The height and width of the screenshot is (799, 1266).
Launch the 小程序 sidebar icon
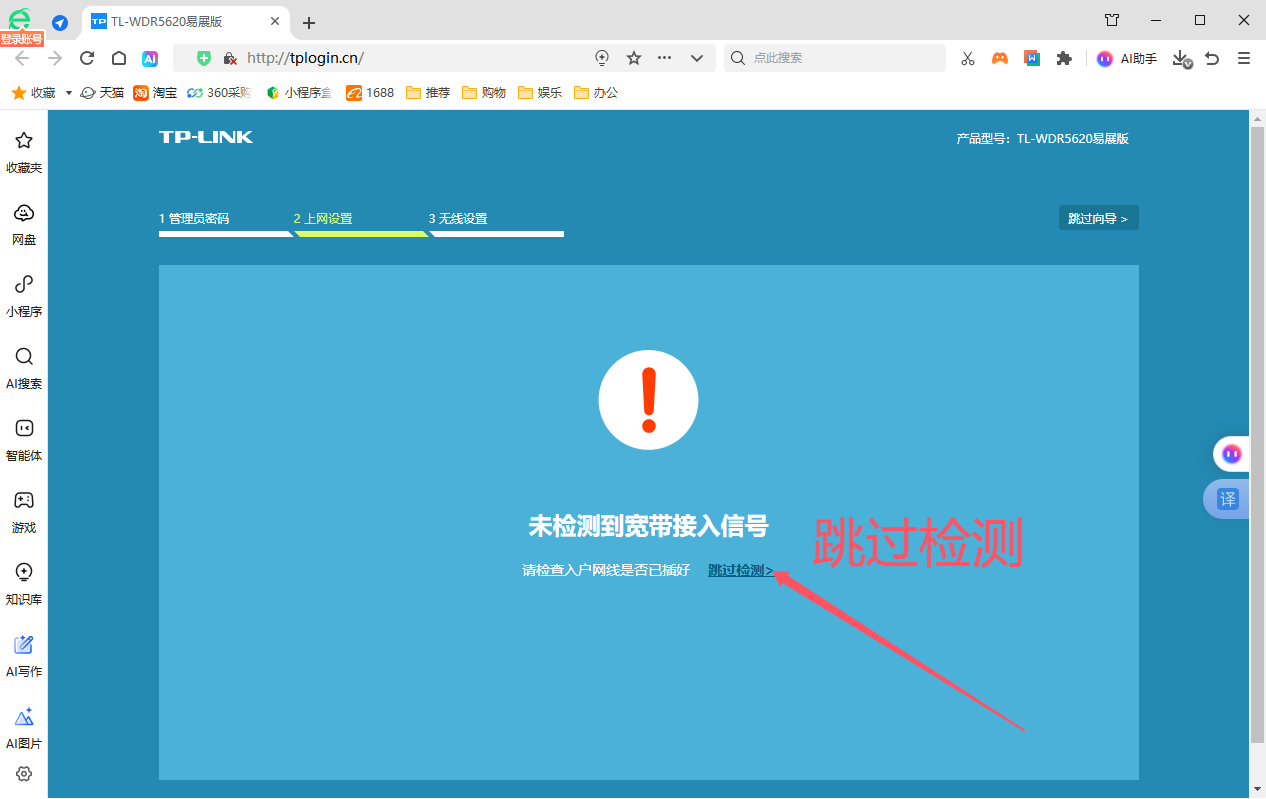coord(24,296)
